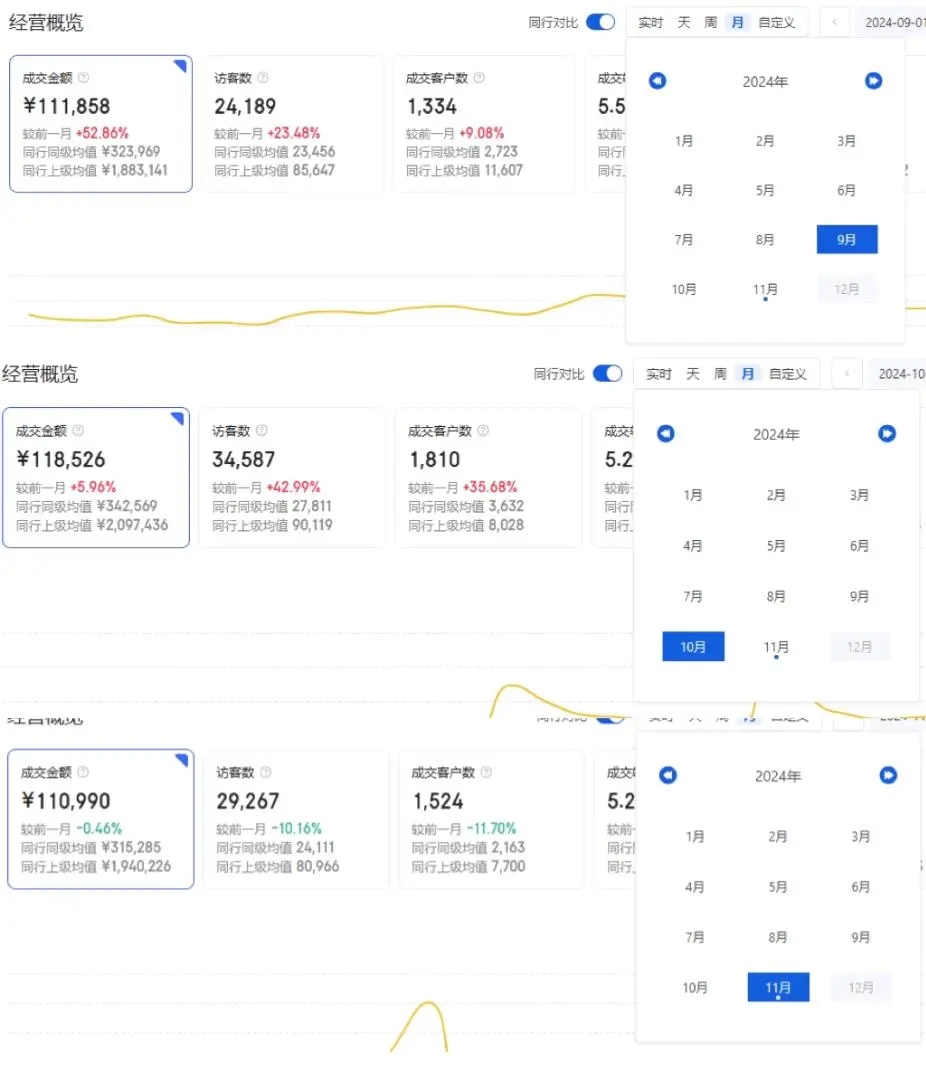
Task: Open help icon beside 成交金额 above ¥110,990
Action: 83,772
